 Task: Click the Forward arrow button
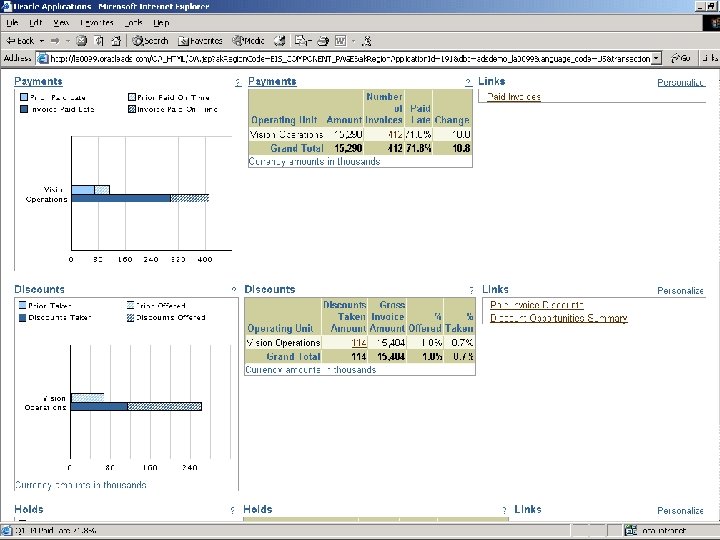[x=55, y=41]
